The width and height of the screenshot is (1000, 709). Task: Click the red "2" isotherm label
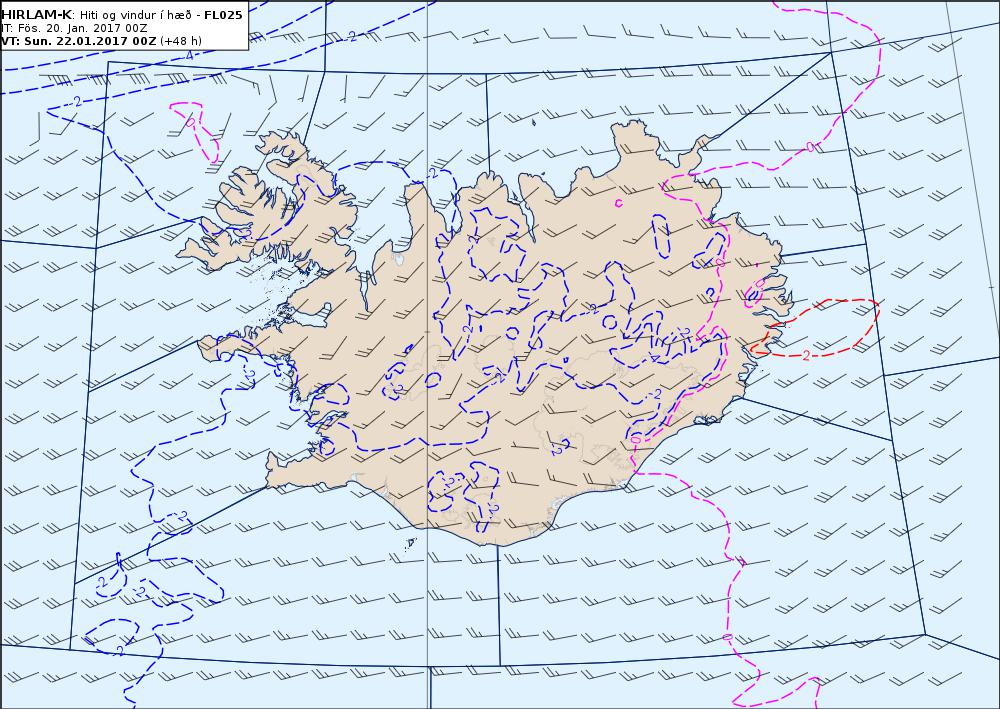[x=806, y=356]
